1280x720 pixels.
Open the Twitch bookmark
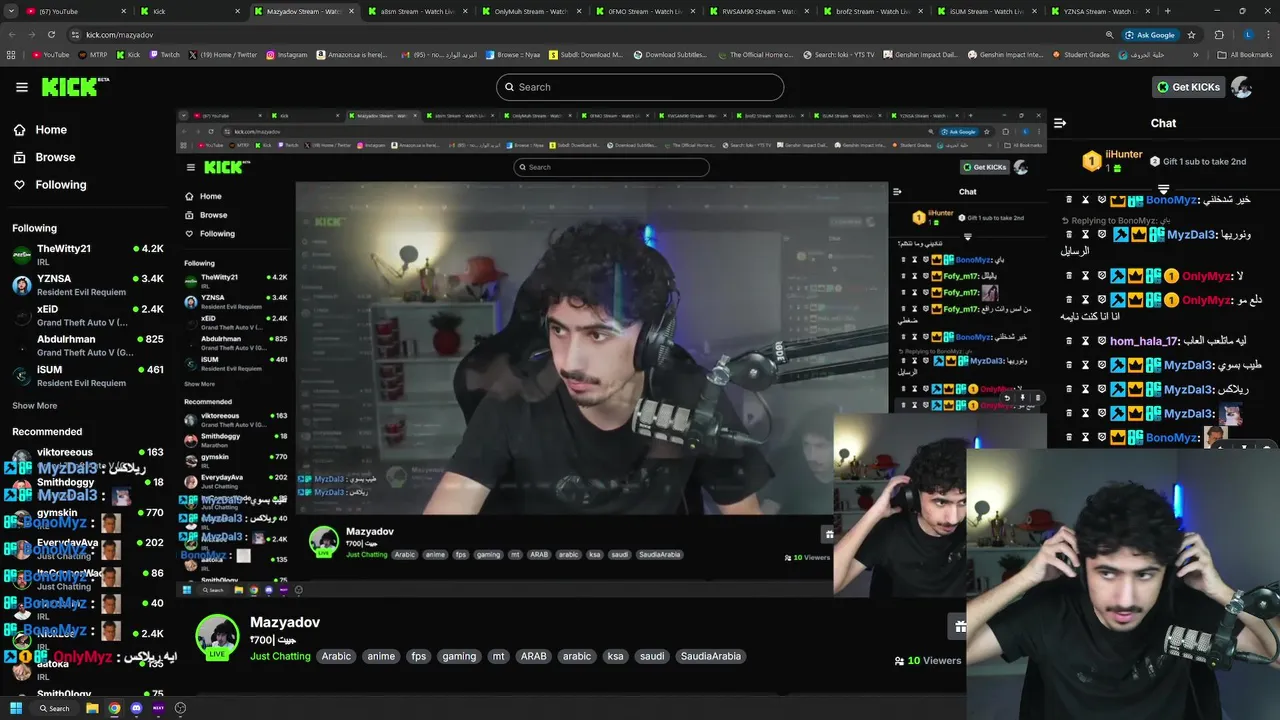tap(164, 55)
